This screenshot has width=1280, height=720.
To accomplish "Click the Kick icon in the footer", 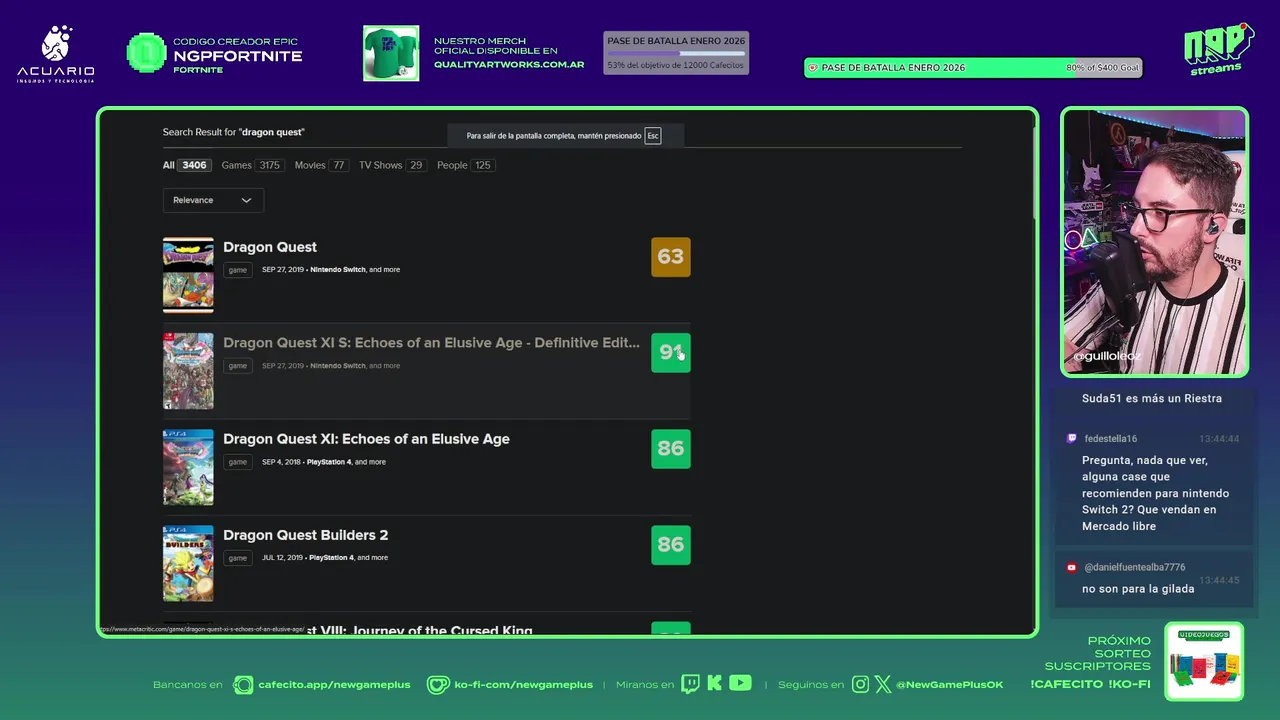I will coord(714,683).
